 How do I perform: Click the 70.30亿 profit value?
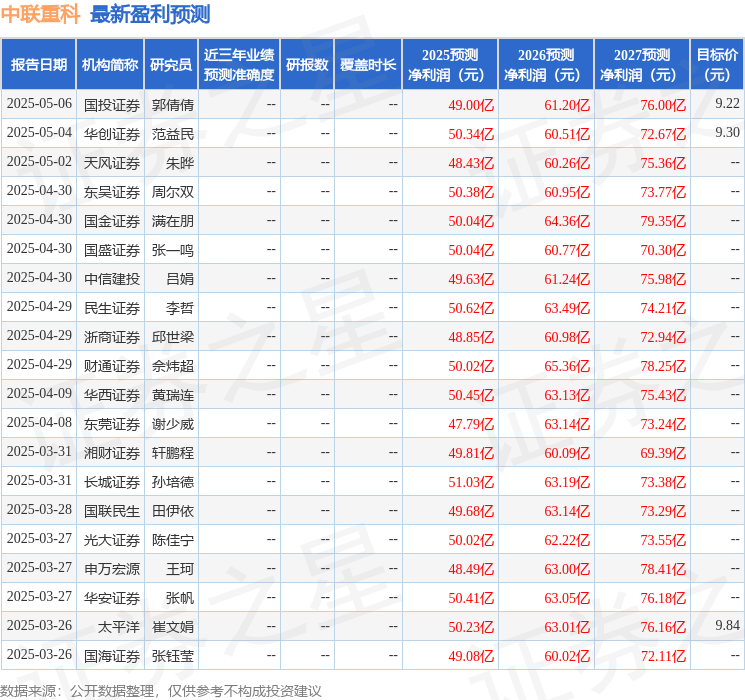[663, 250]
